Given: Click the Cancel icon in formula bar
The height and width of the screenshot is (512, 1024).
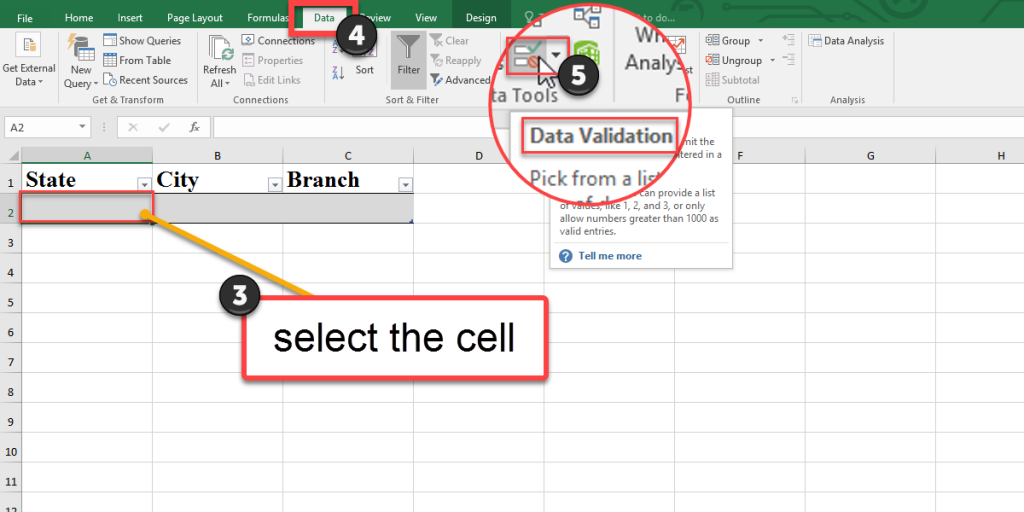Looking at the screenshot, I should pyautogui.click(x=133, y=127).
